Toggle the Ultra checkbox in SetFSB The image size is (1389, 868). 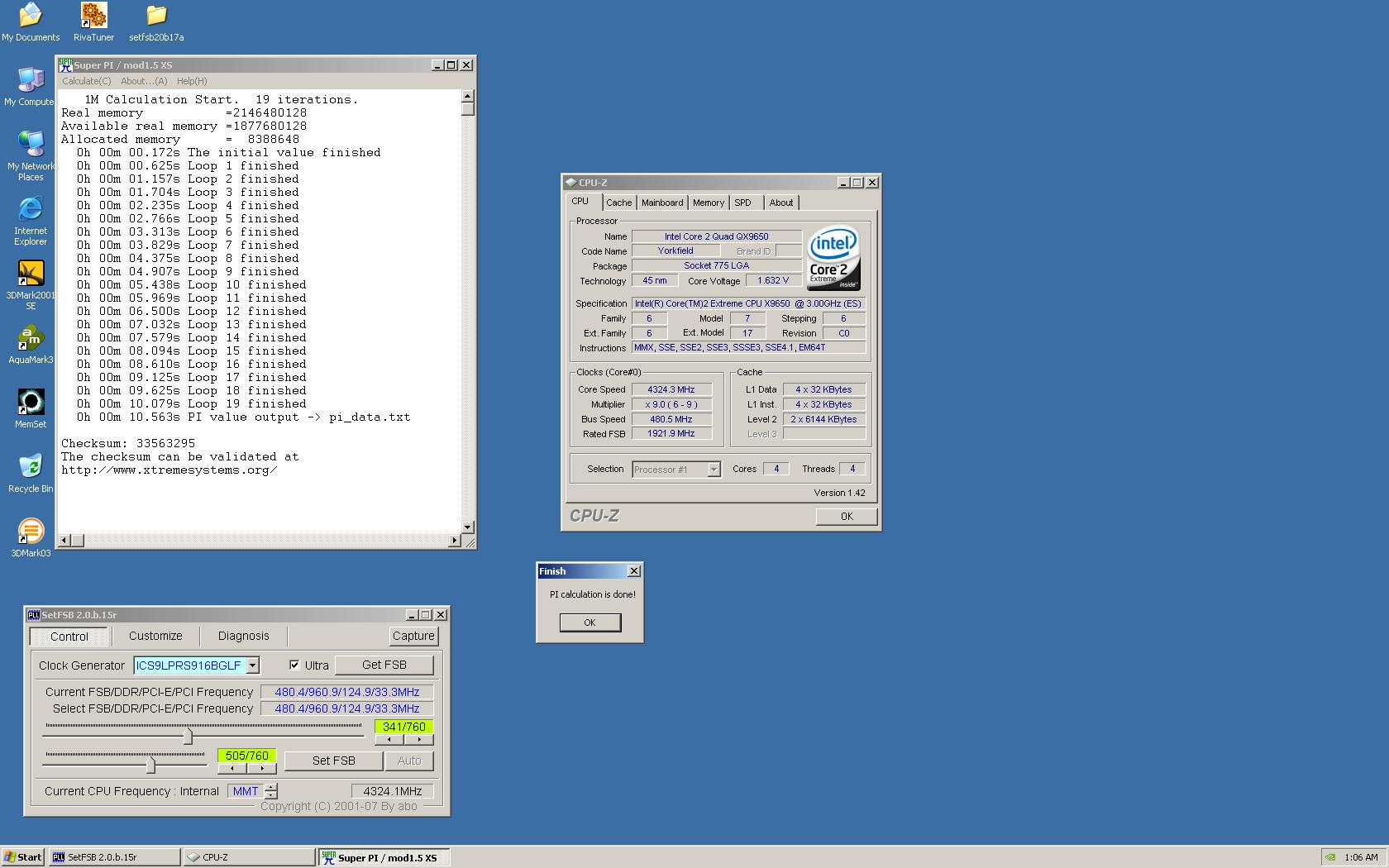[x=294, y=665]
